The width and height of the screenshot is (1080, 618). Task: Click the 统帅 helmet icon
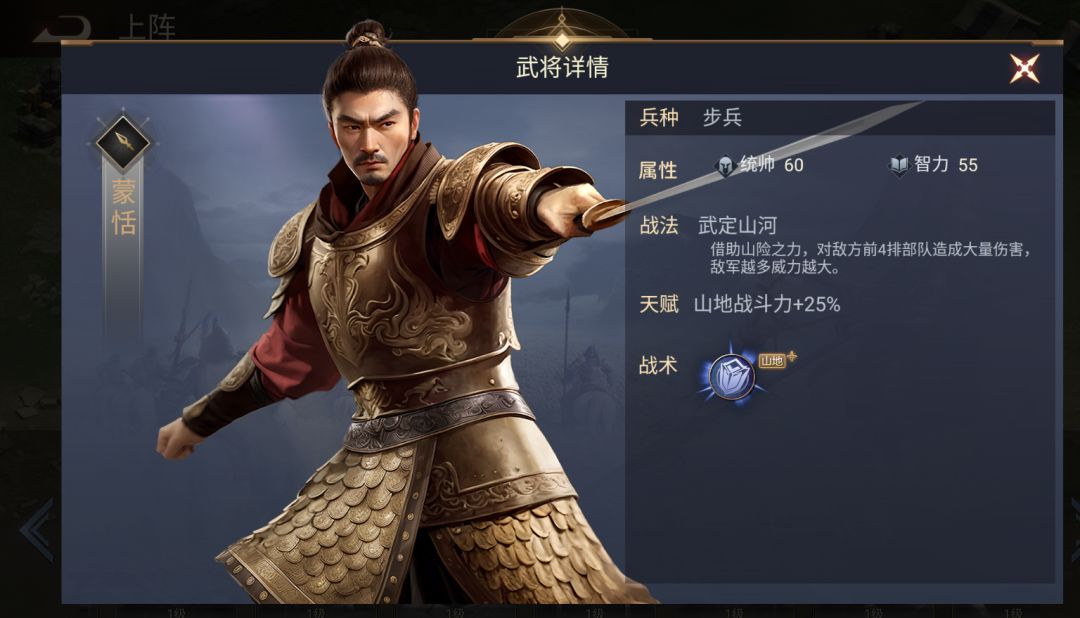coord(725,165)
